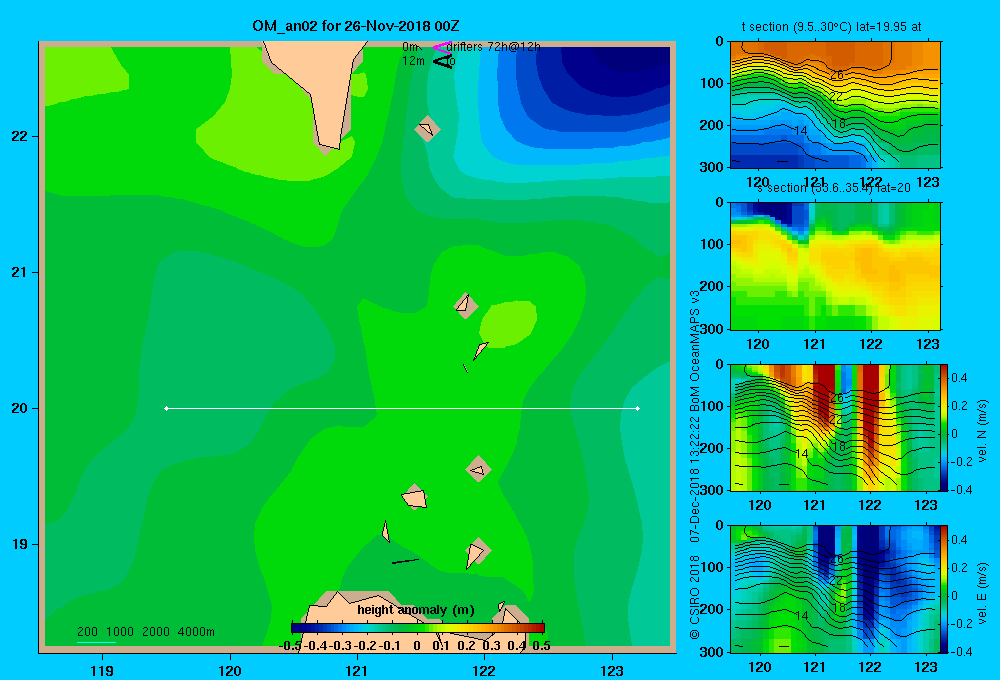Click the 14 contour label in the t section panel
The width and height of the screenshot is (1000, 680).
pyautogui.click(x=800, y=130)
